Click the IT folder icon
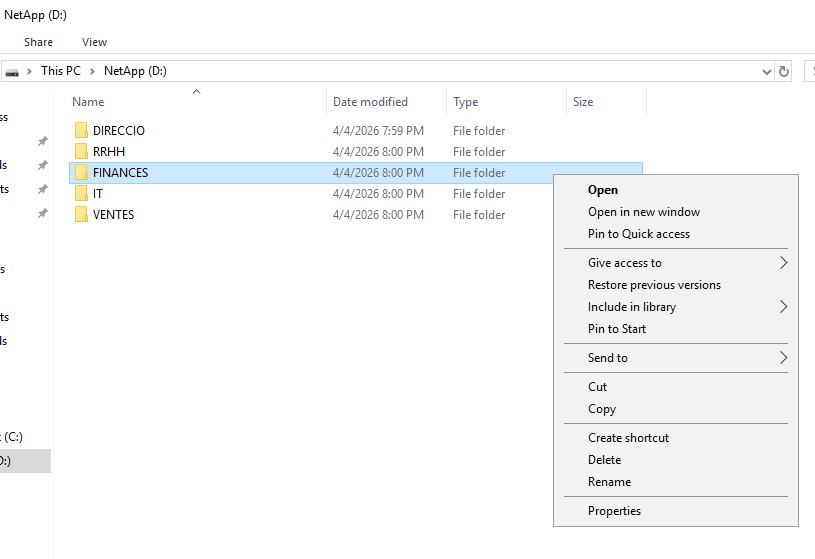The height and width of the screenshot is (559, 815). click(81, 194)
